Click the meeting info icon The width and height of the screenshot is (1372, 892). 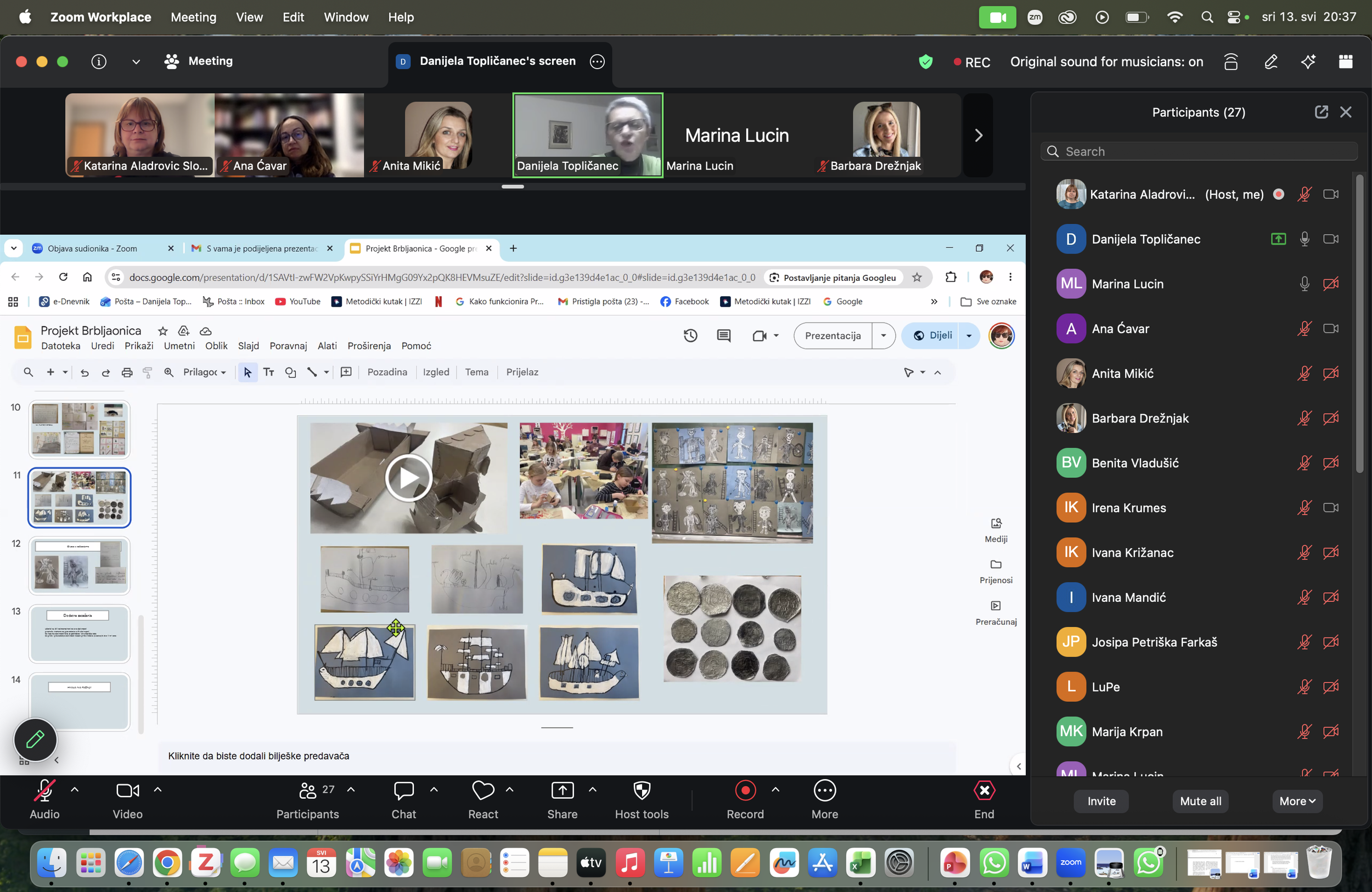(x=99, y=61)
